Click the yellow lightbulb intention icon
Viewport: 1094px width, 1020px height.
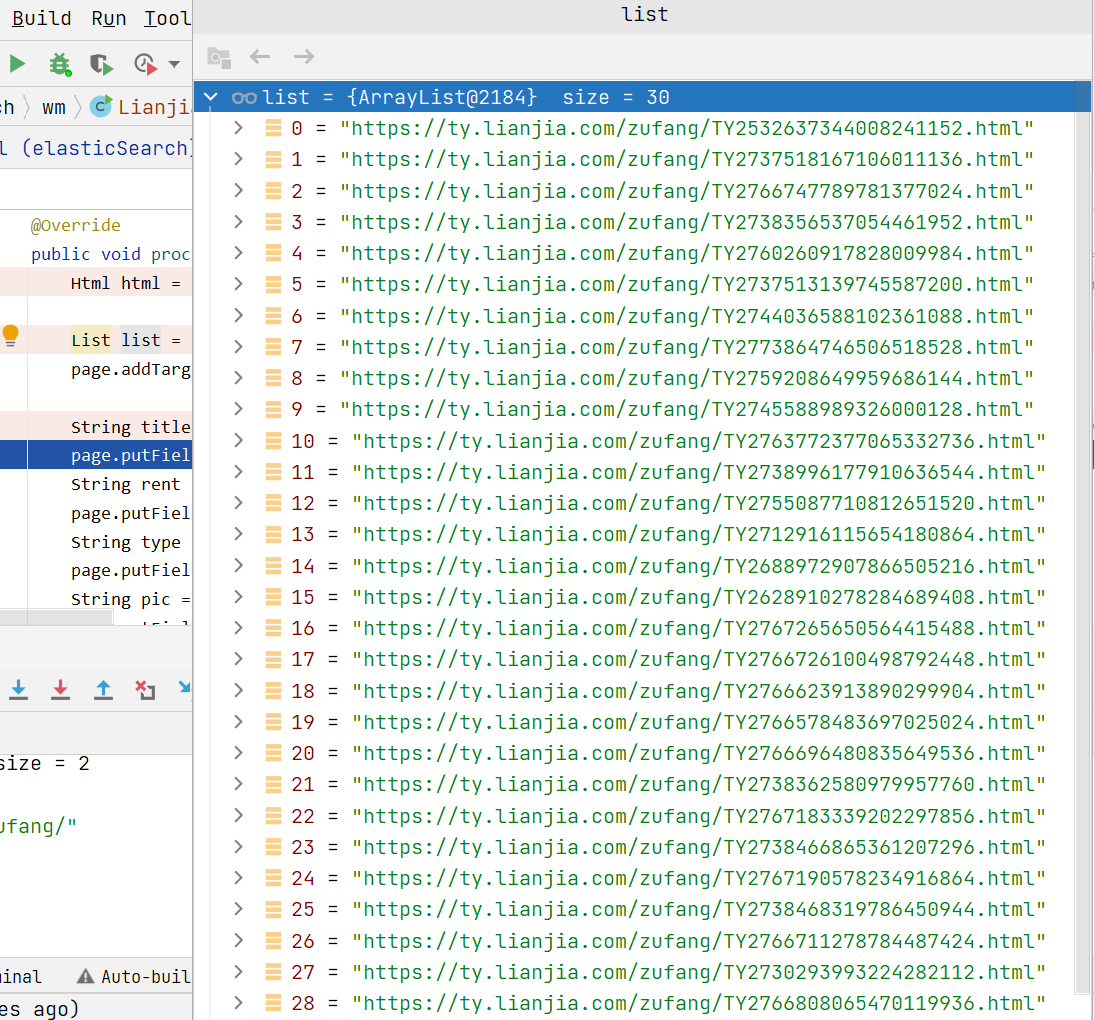(10, 336)
